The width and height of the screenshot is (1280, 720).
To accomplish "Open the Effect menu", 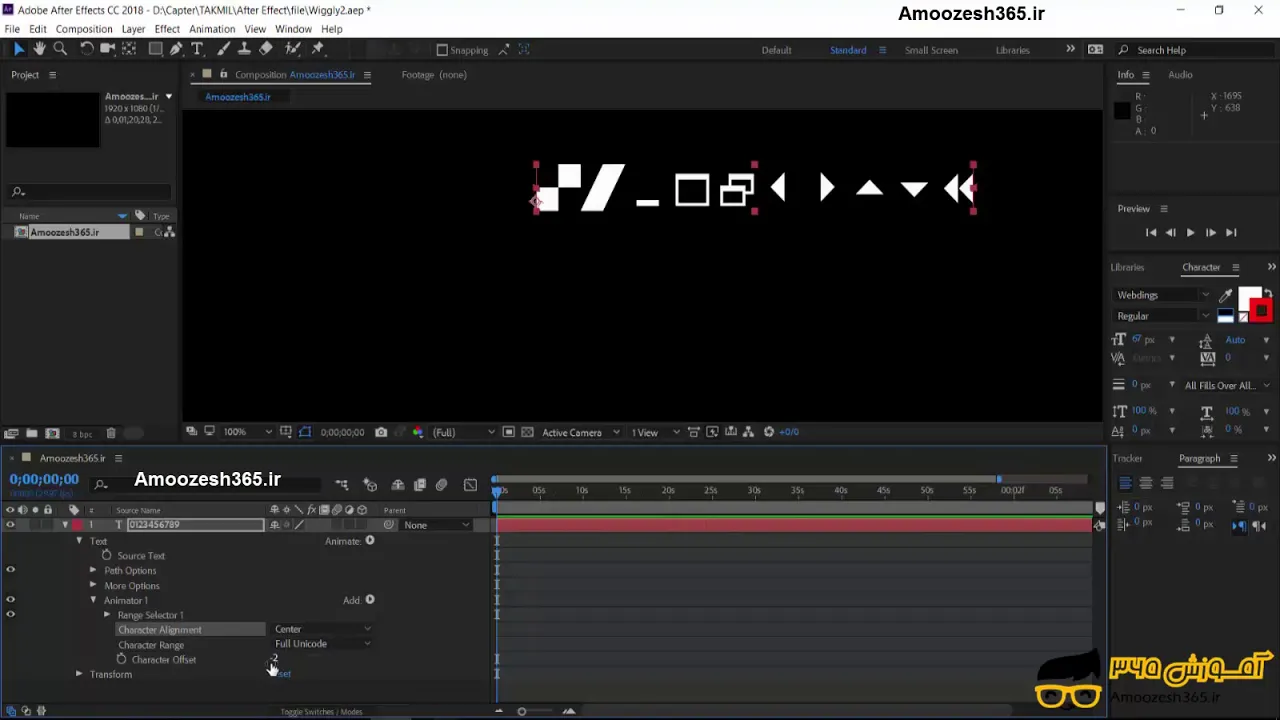I will pos(167,29).
